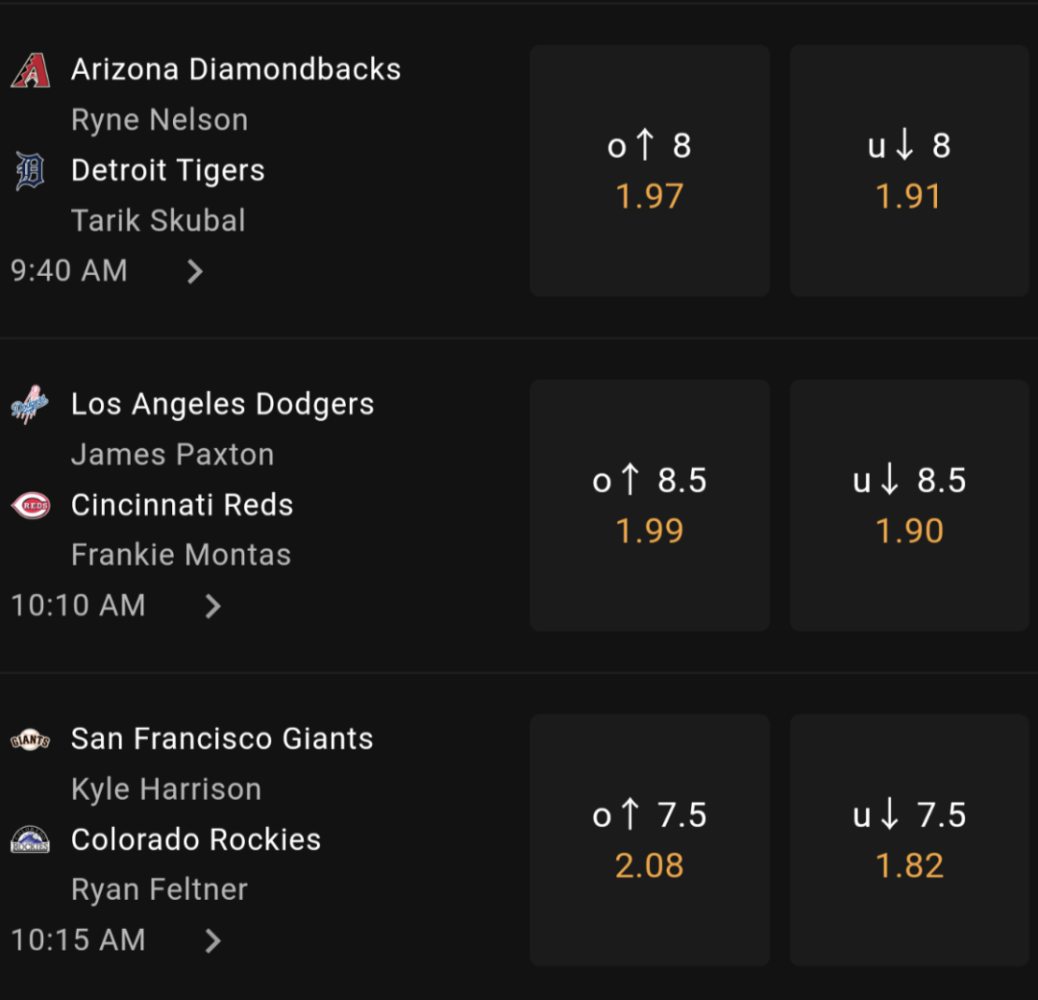Click the Colorado Rockies logo
Screen dimensions: 1038x1000
pos(30,839)
